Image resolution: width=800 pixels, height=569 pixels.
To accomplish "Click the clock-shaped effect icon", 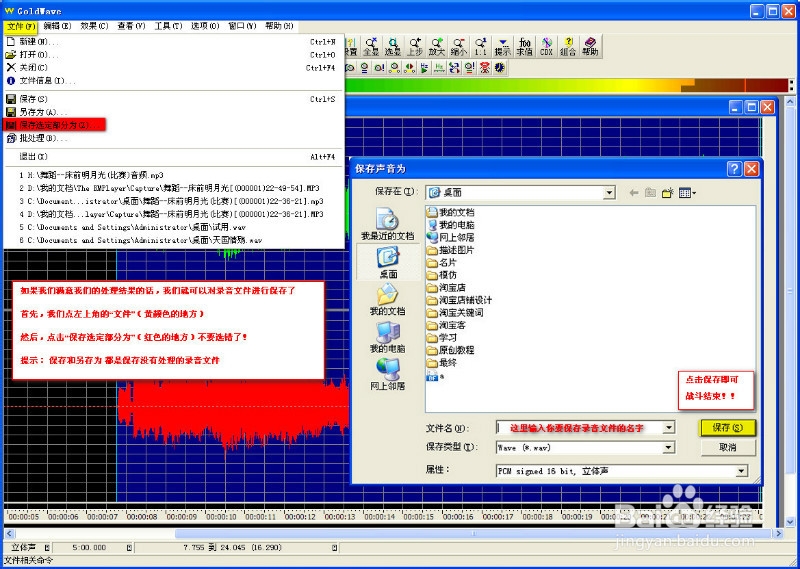I will [x=499, y=67].
